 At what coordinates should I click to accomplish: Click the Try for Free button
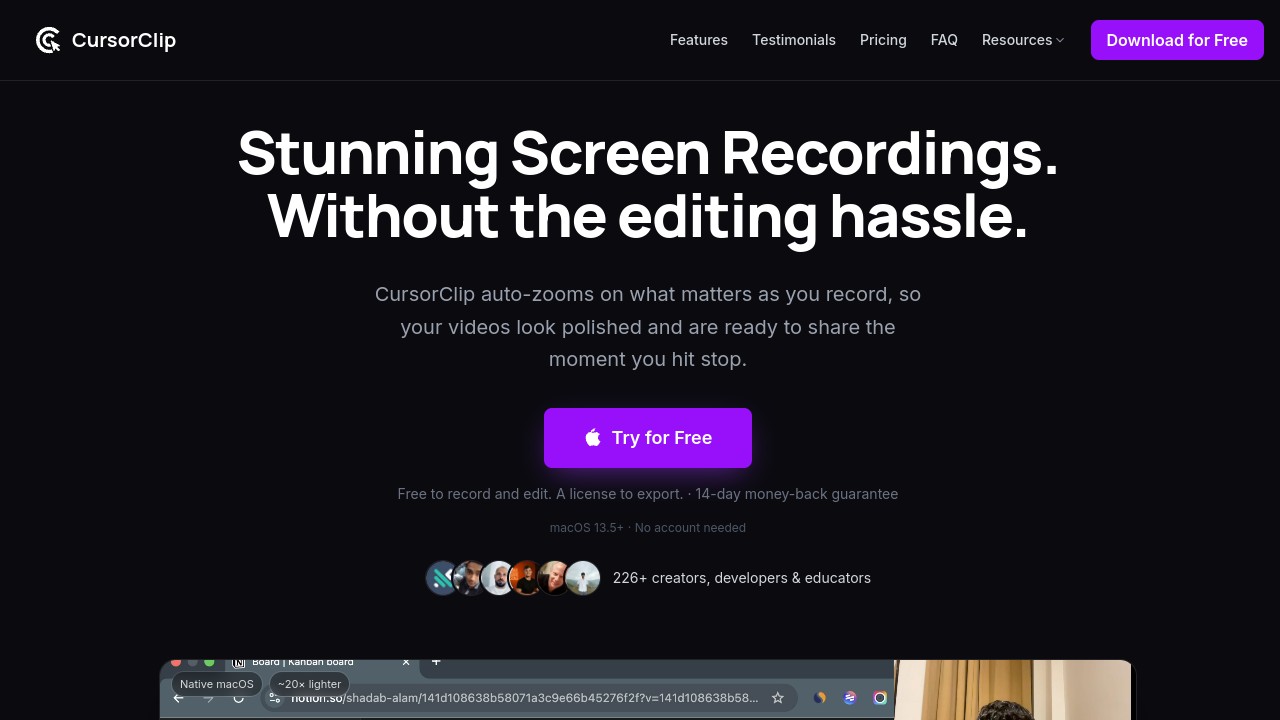648,438
